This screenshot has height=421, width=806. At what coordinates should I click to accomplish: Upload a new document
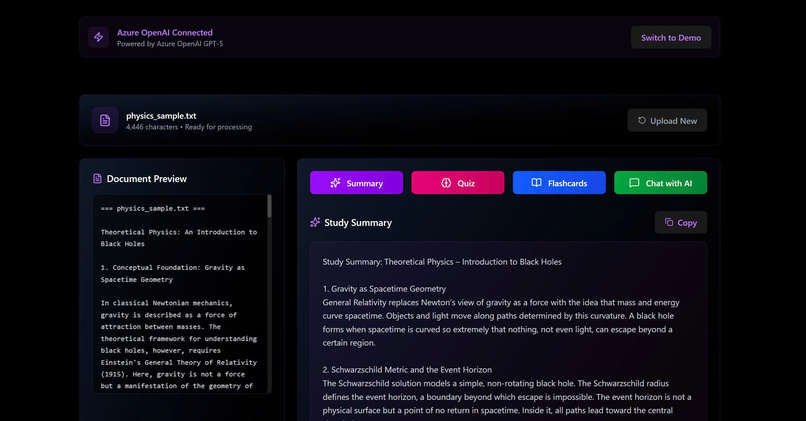pos(667,121)
